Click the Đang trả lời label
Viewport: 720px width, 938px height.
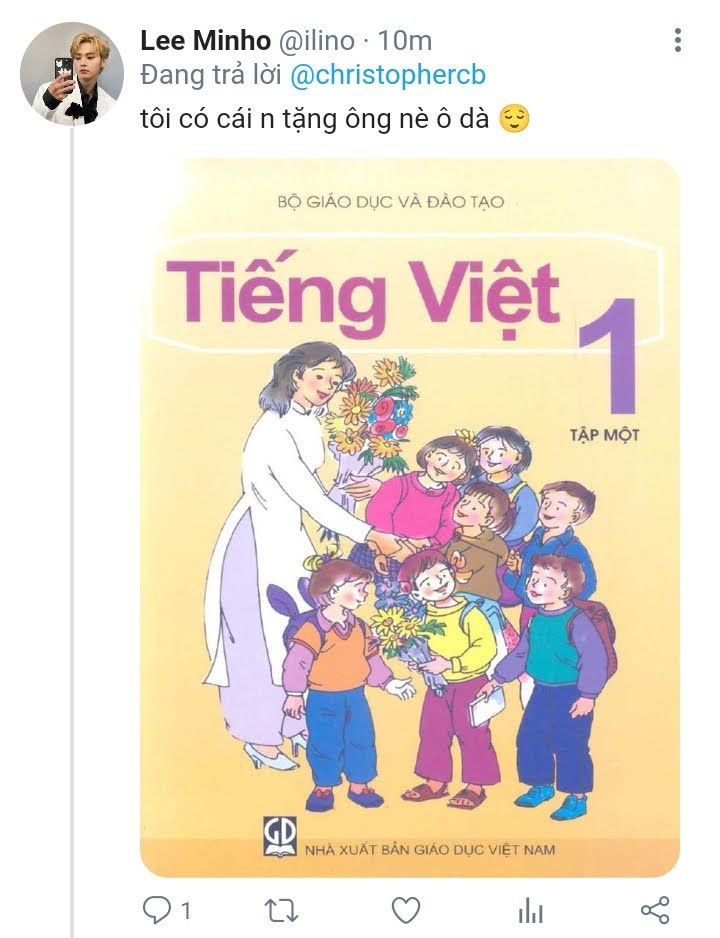211,76
